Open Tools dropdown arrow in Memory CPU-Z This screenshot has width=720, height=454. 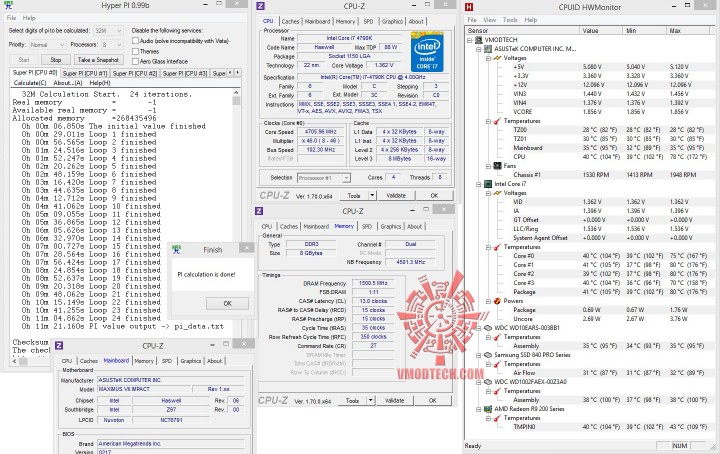[371, 400]
